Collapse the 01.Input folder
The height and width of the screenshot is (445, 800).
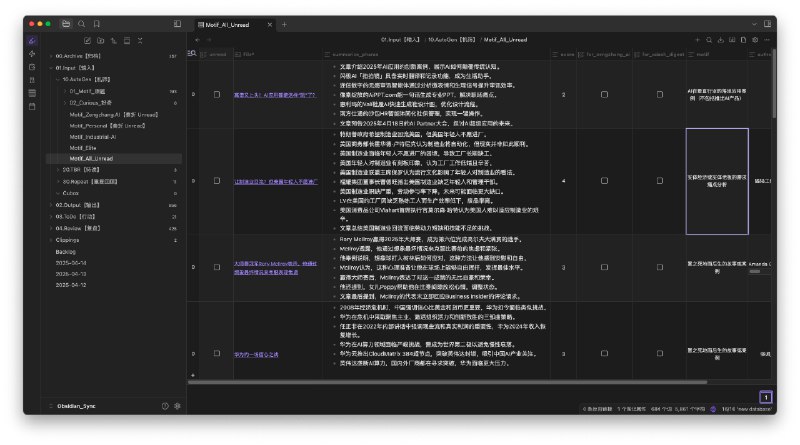click(x=51, y=68)
